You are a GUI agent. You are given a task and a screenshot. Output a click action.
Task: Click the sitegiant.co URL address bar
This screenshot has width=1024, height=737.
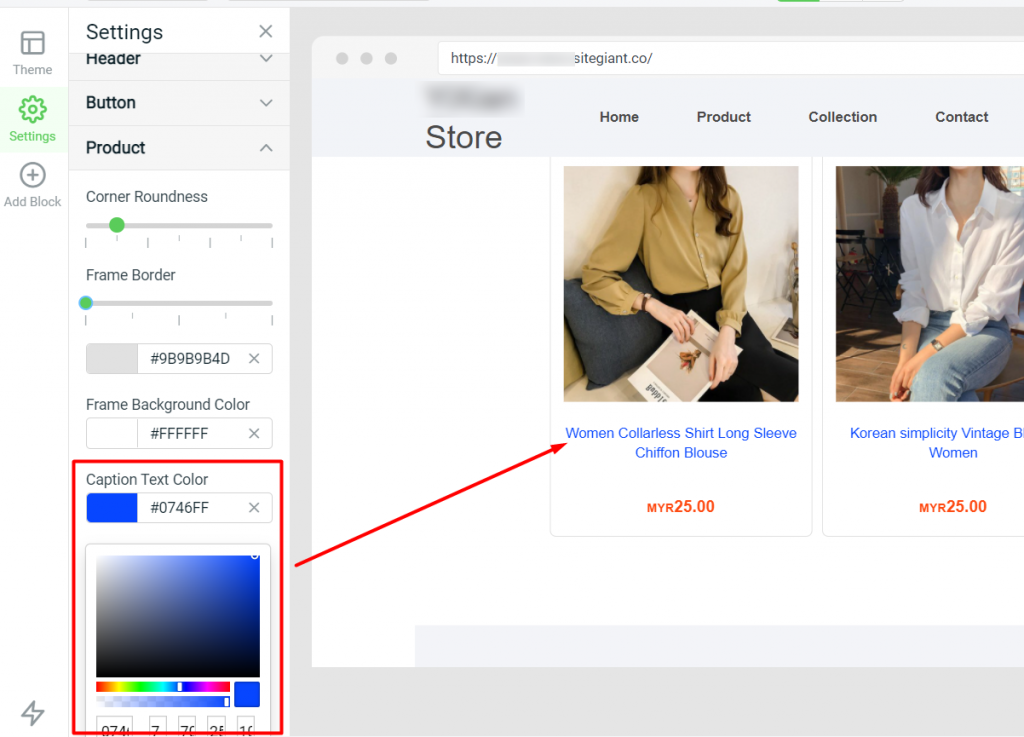pos(731,58)
